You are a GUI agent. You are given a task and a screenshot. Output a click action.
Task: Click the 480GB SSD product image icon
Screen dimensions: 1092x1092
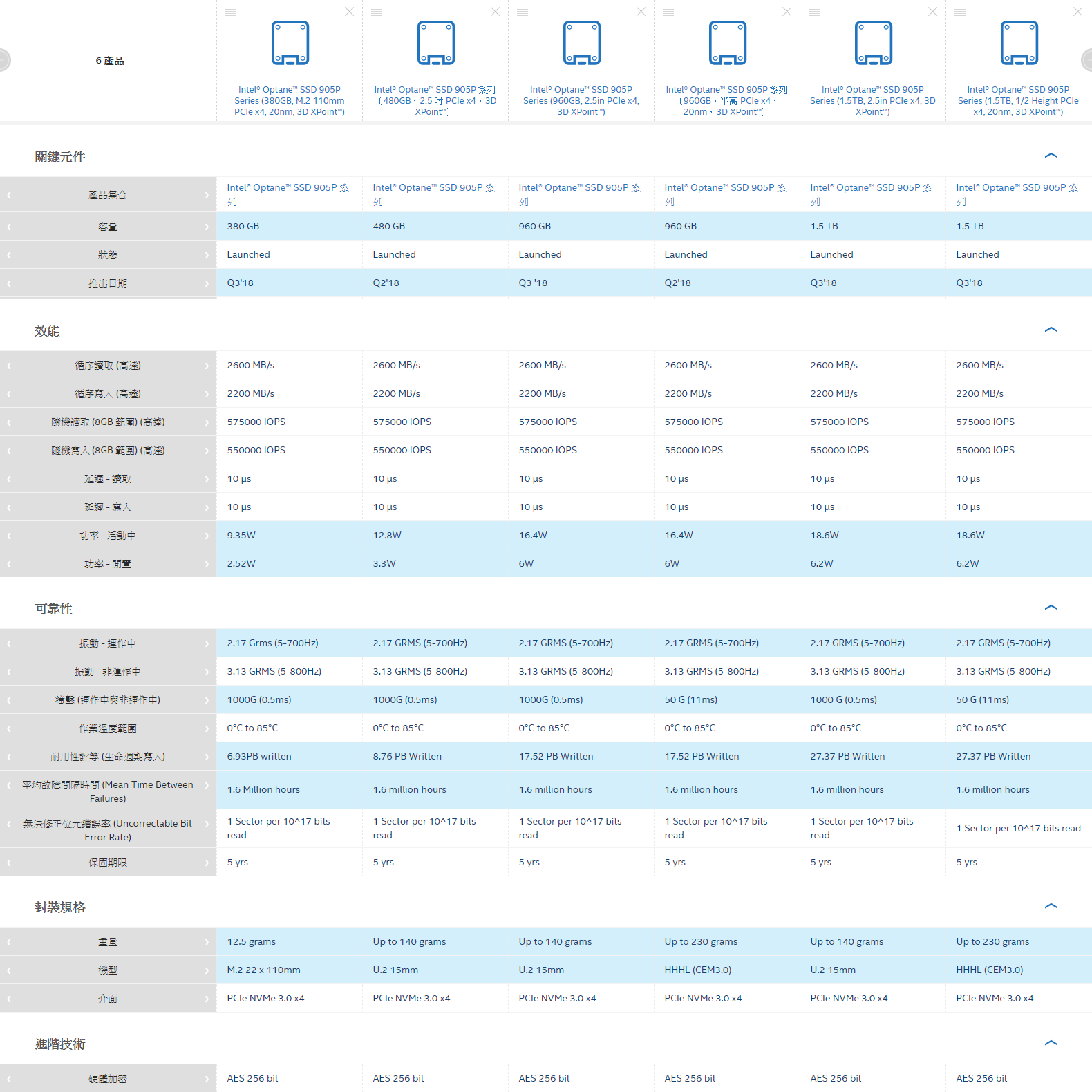click(x=435, y=43)
